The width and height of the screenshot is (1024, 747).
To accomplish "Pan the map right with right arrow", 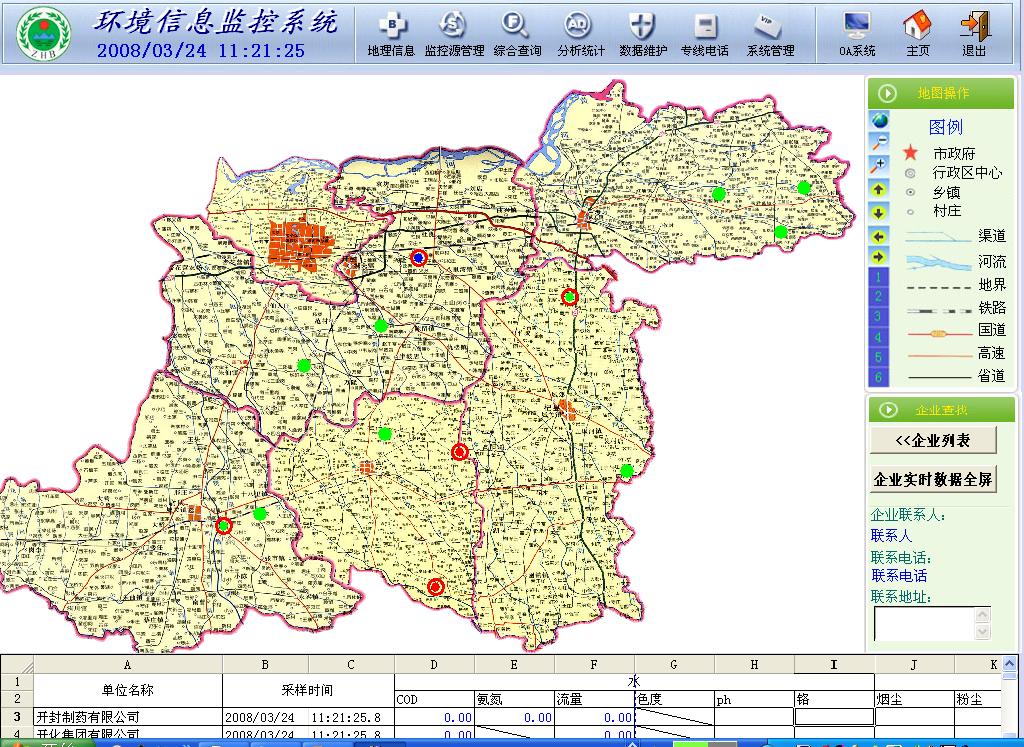I will [879, 258].
